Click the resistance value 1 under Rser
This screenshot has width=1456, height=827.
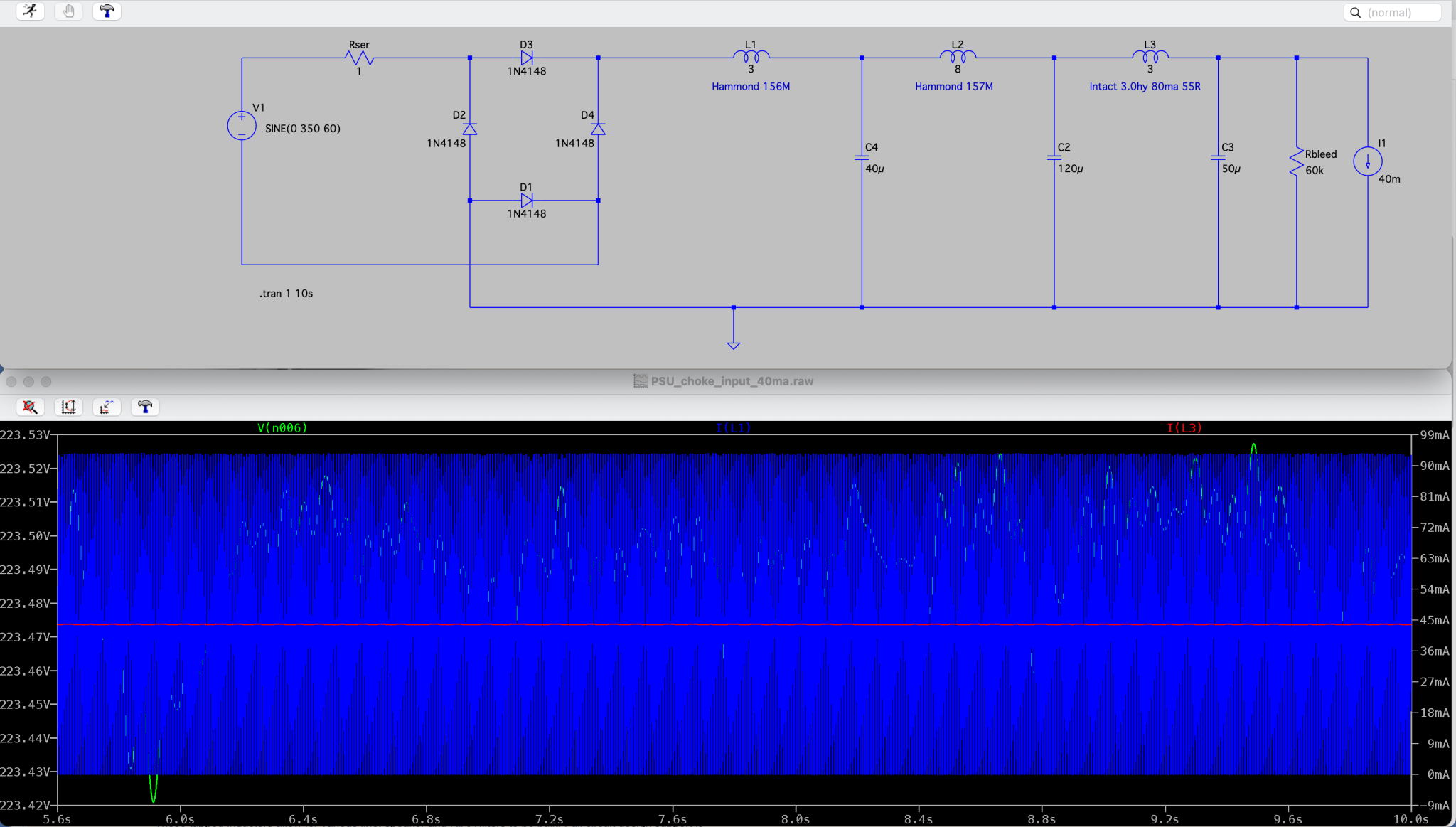click(x=359, y=71)
